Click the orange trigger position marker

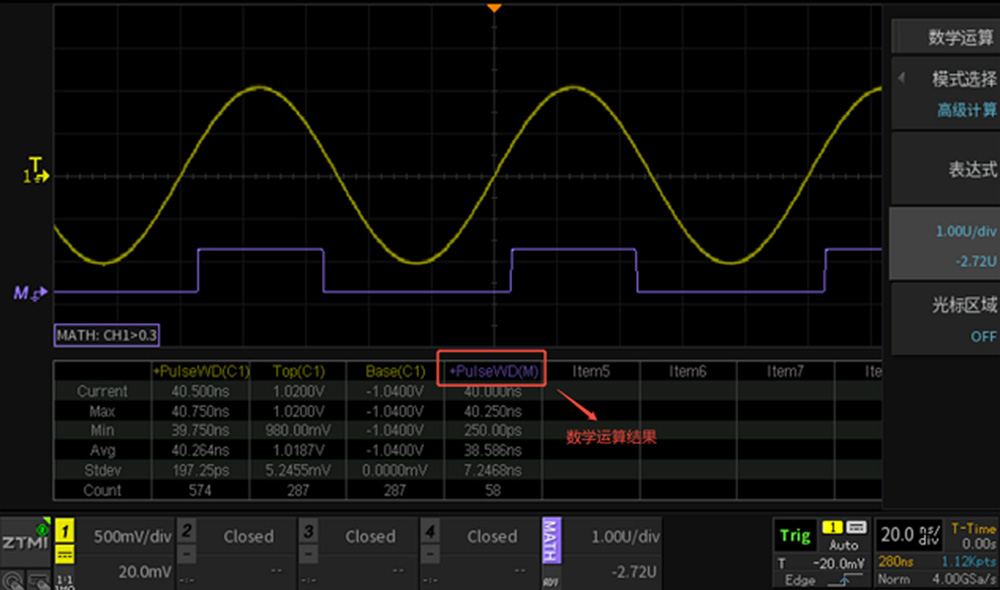(493, 8)
